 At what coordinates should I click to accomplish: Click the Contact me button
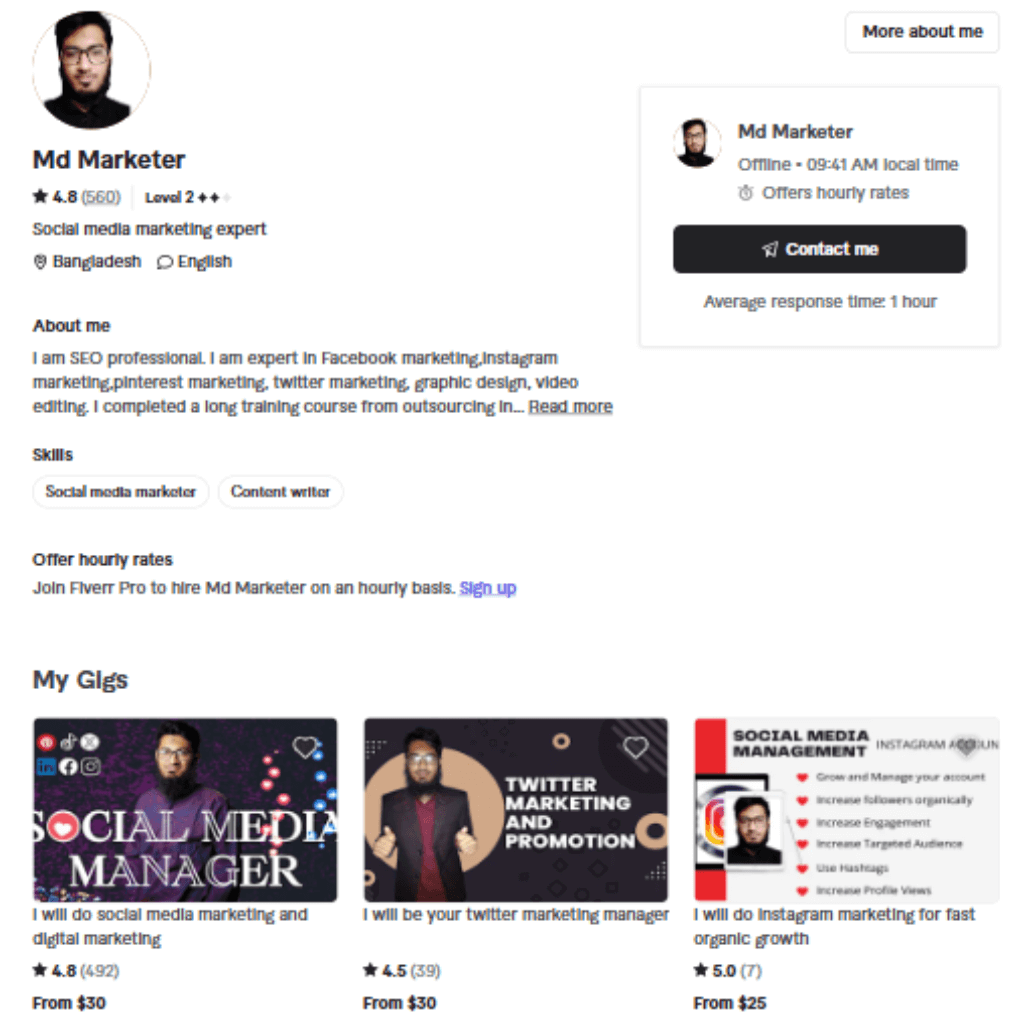point(819,249)
